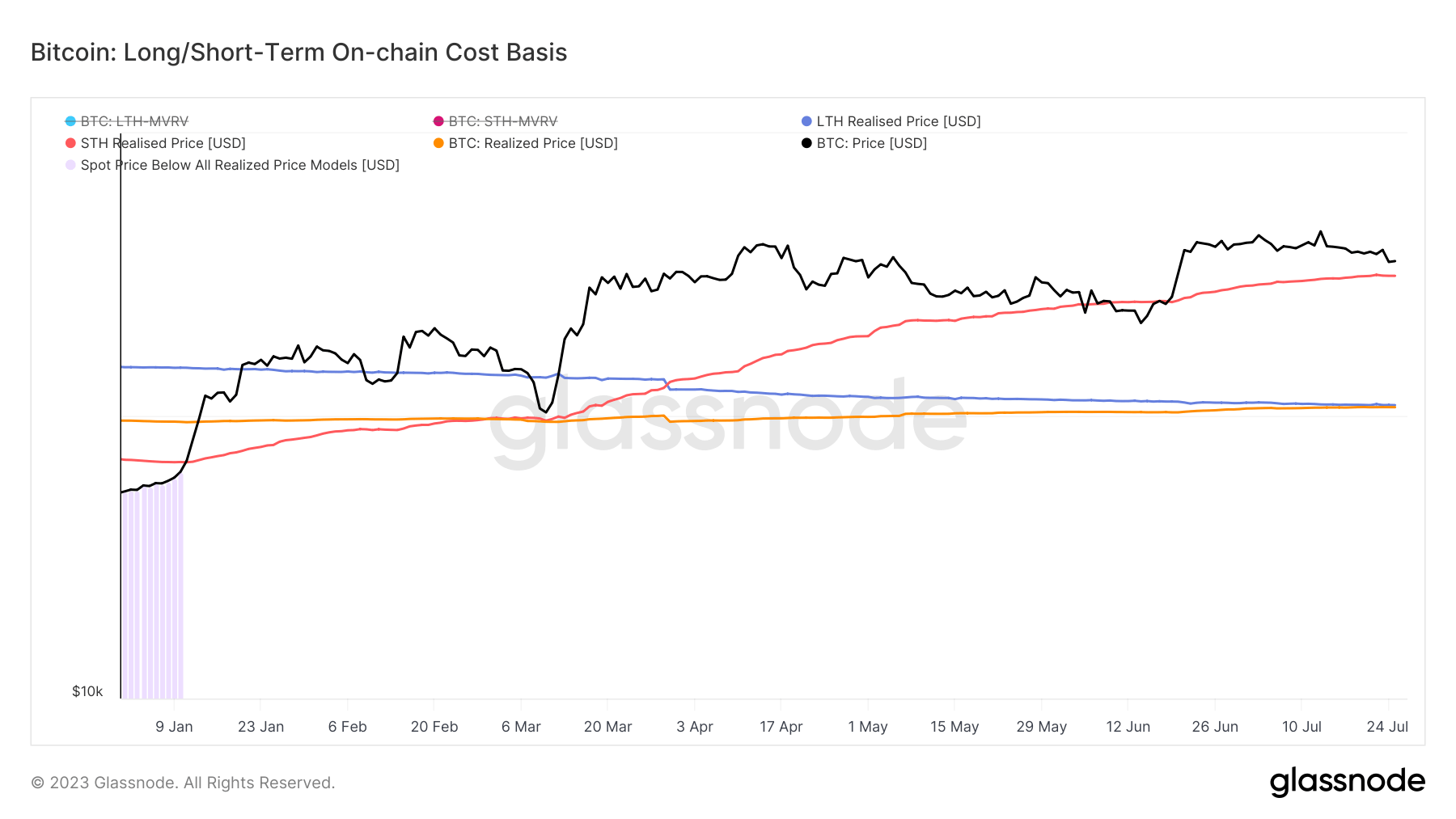
Task: Click the magenta STH-MVRV legend dot
Action: [x=438, y=121]
